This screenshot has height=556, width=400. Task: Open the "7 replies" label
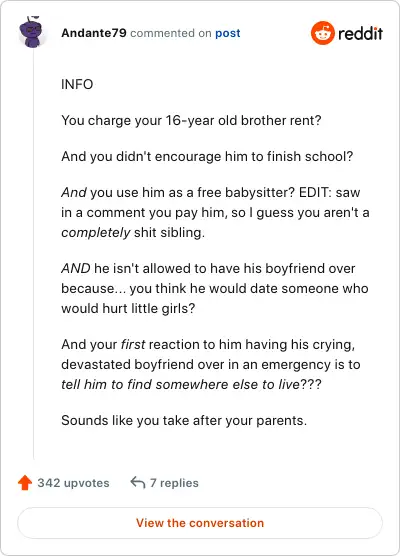(174, 483)
